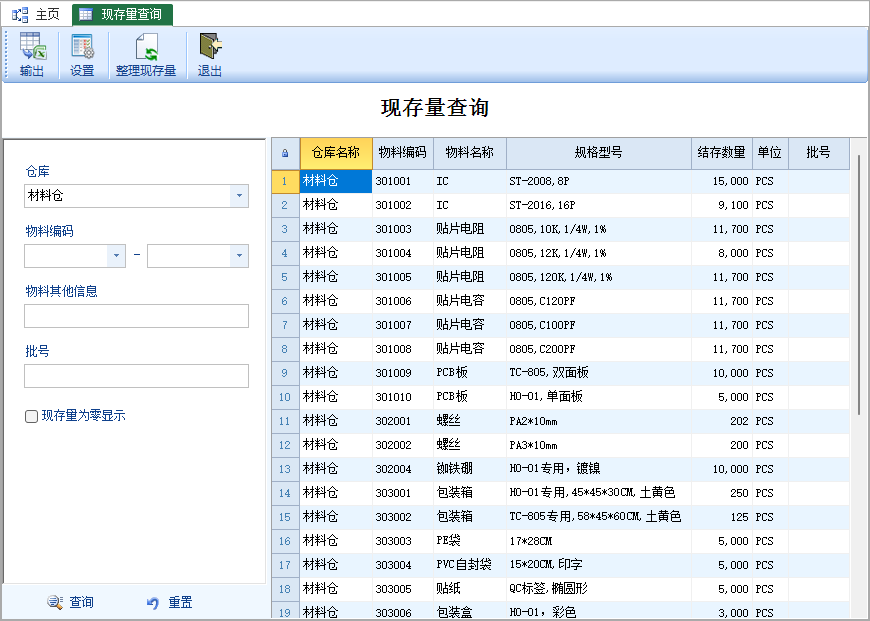The width and height of the screenshot is (870, 621).
Task: Run the 整理现存量 tool
Action: (x=146, y=55)
